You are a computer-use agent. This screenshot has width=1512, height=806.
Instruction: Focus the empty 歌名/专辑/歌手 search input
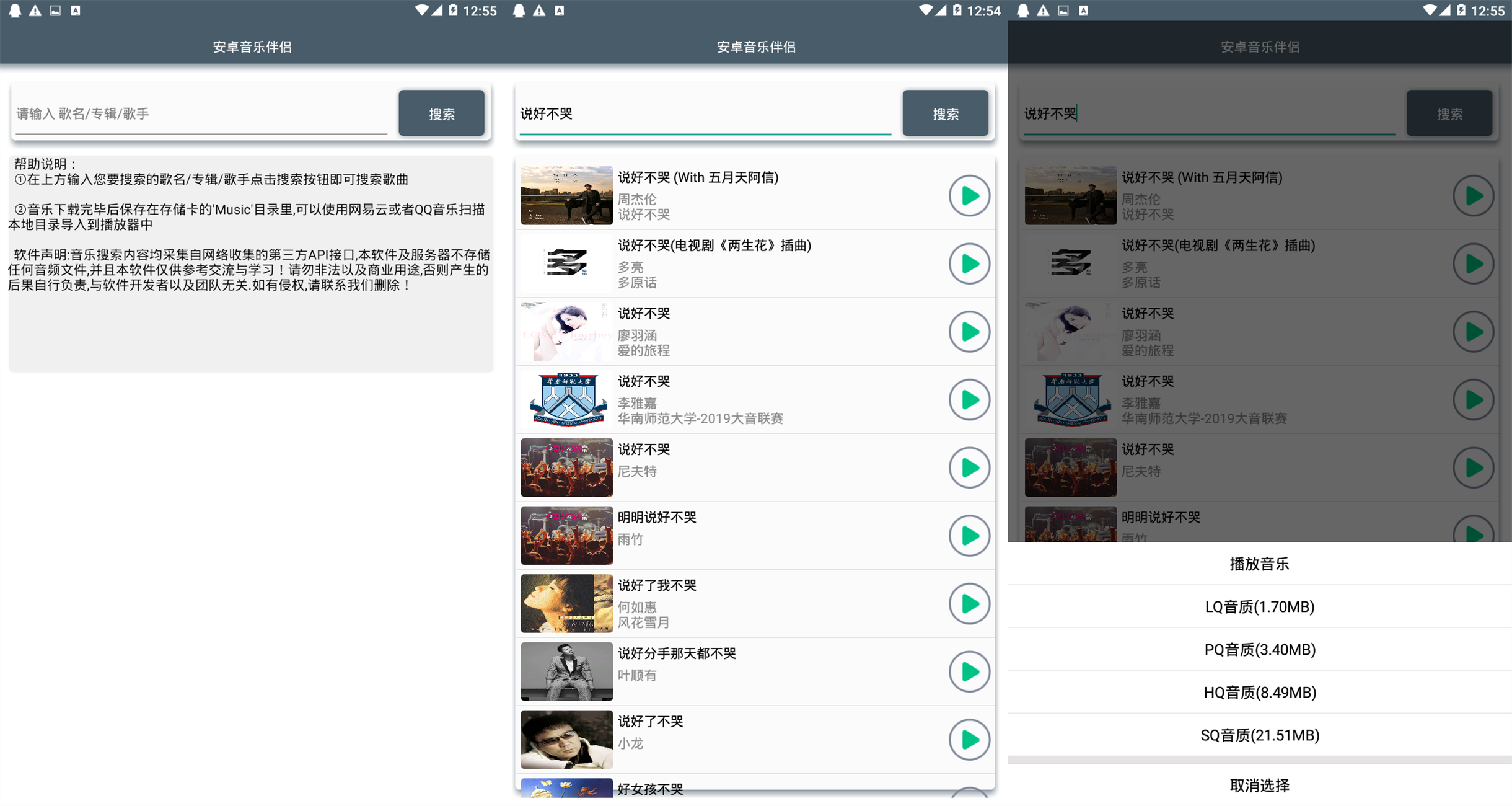pyautogui.click(x=201, y=113)
